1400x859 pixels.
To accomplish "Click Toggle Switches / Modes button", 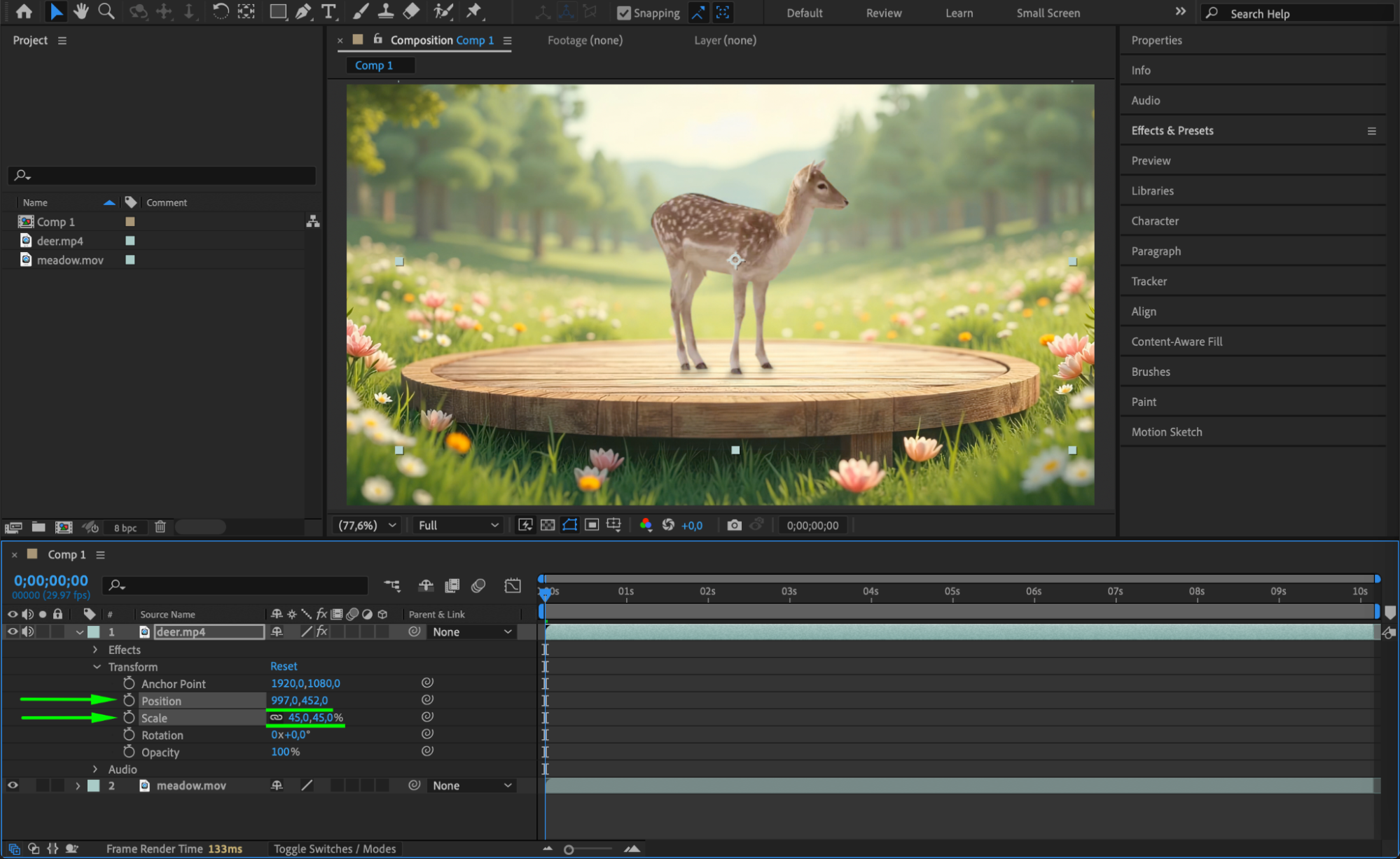I will [x=335, y=848].
